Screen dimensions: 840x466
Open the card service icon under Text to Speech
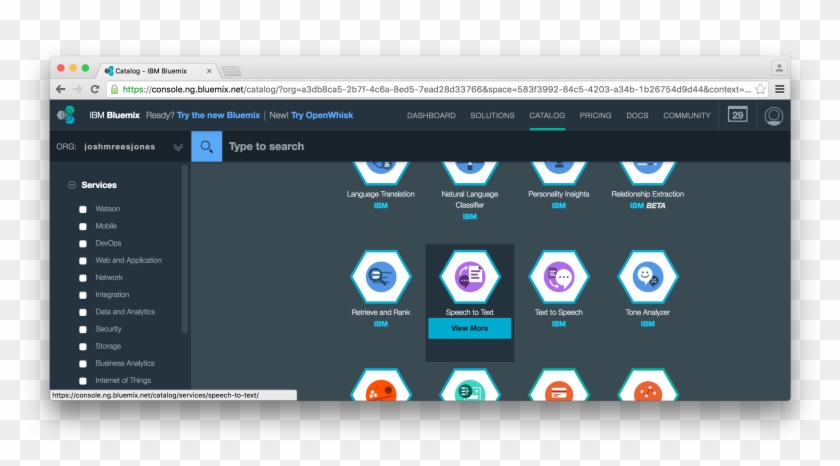coord(558,386)
